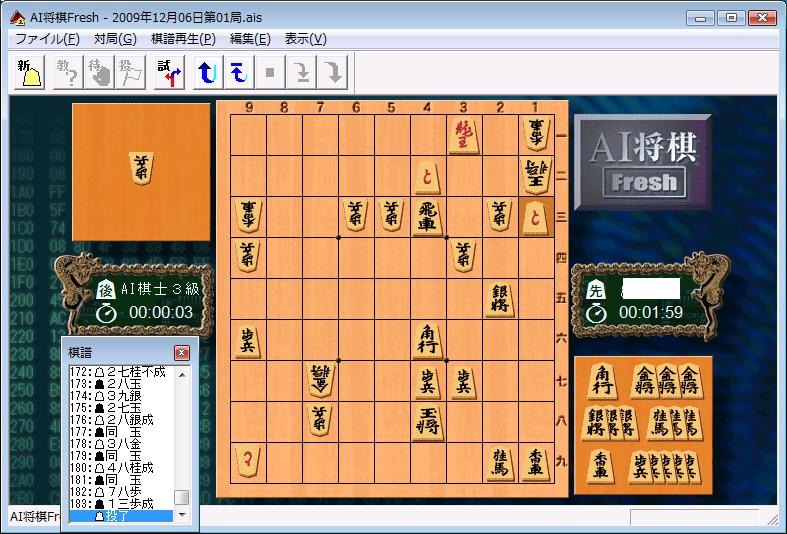Click the opponent's king 玉 at 1二
Screen dimensions: 787x534
point(537,176)
